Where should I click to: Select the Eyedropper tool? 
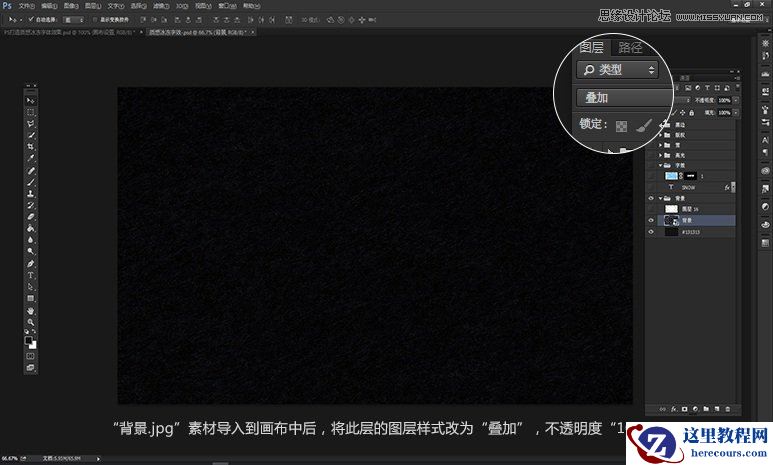click(x=31, y=158)
